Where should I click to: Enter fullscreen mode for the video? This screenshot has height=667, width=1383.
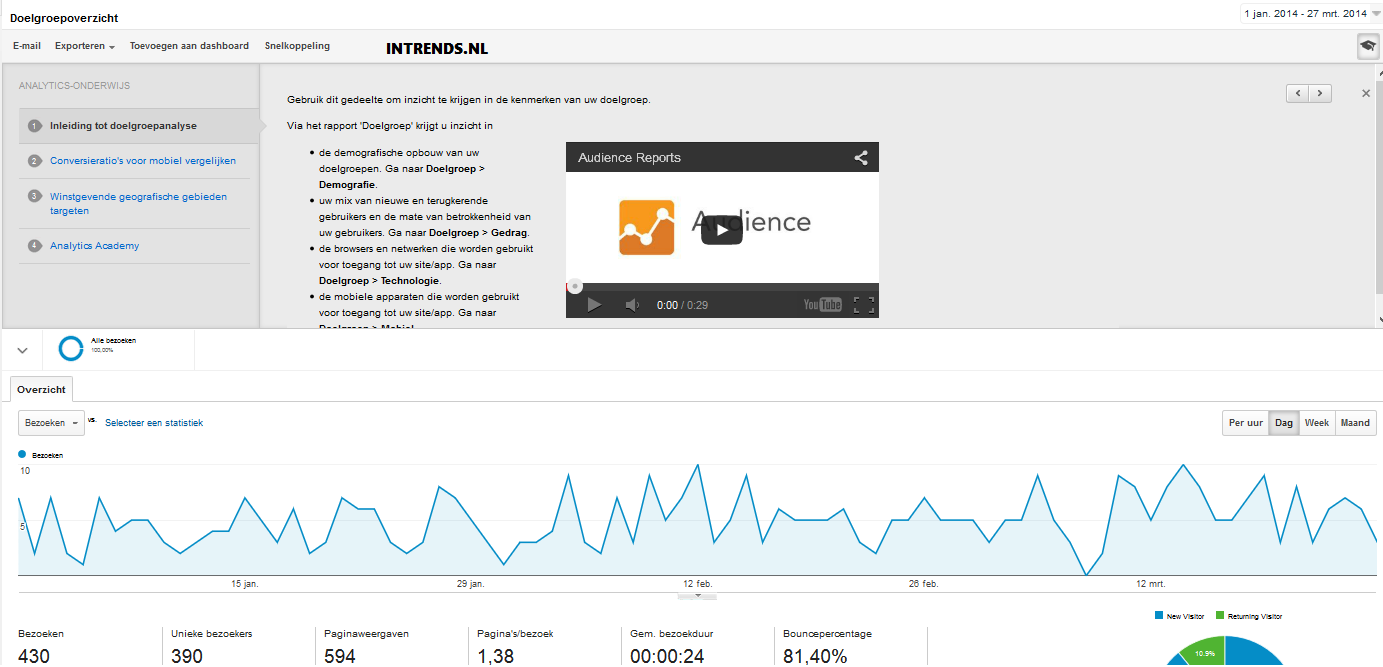point(864,305)
